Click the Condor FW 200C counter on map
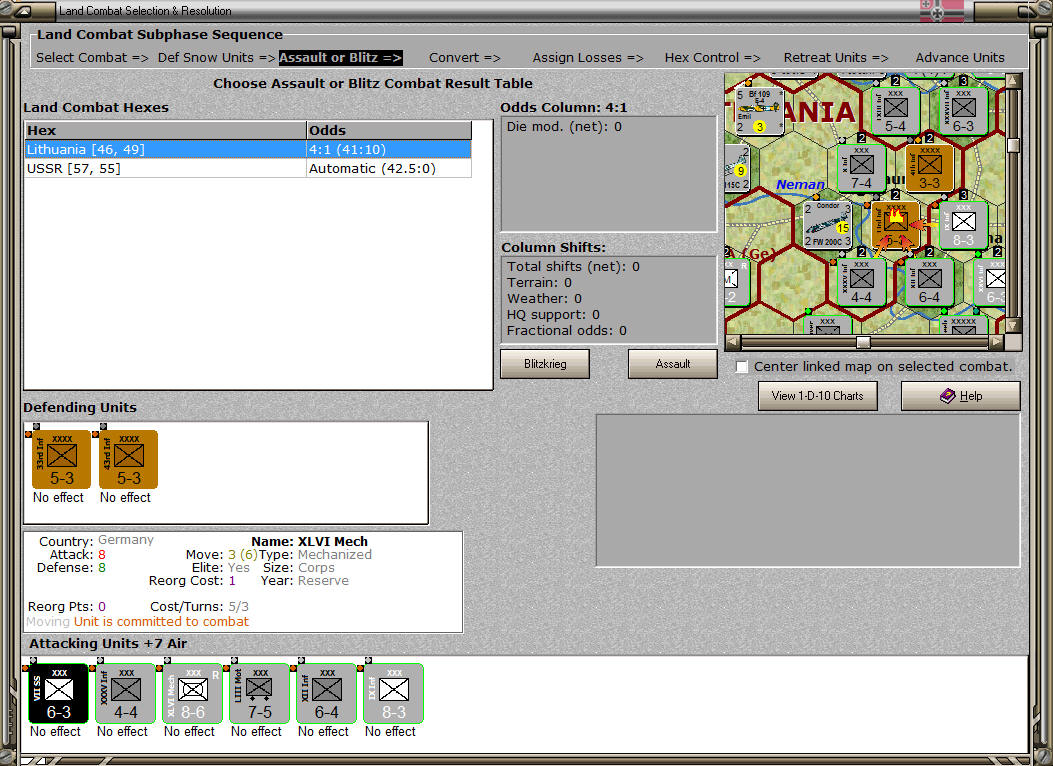The image size is (1053, 766). click(x=828, y=225)
